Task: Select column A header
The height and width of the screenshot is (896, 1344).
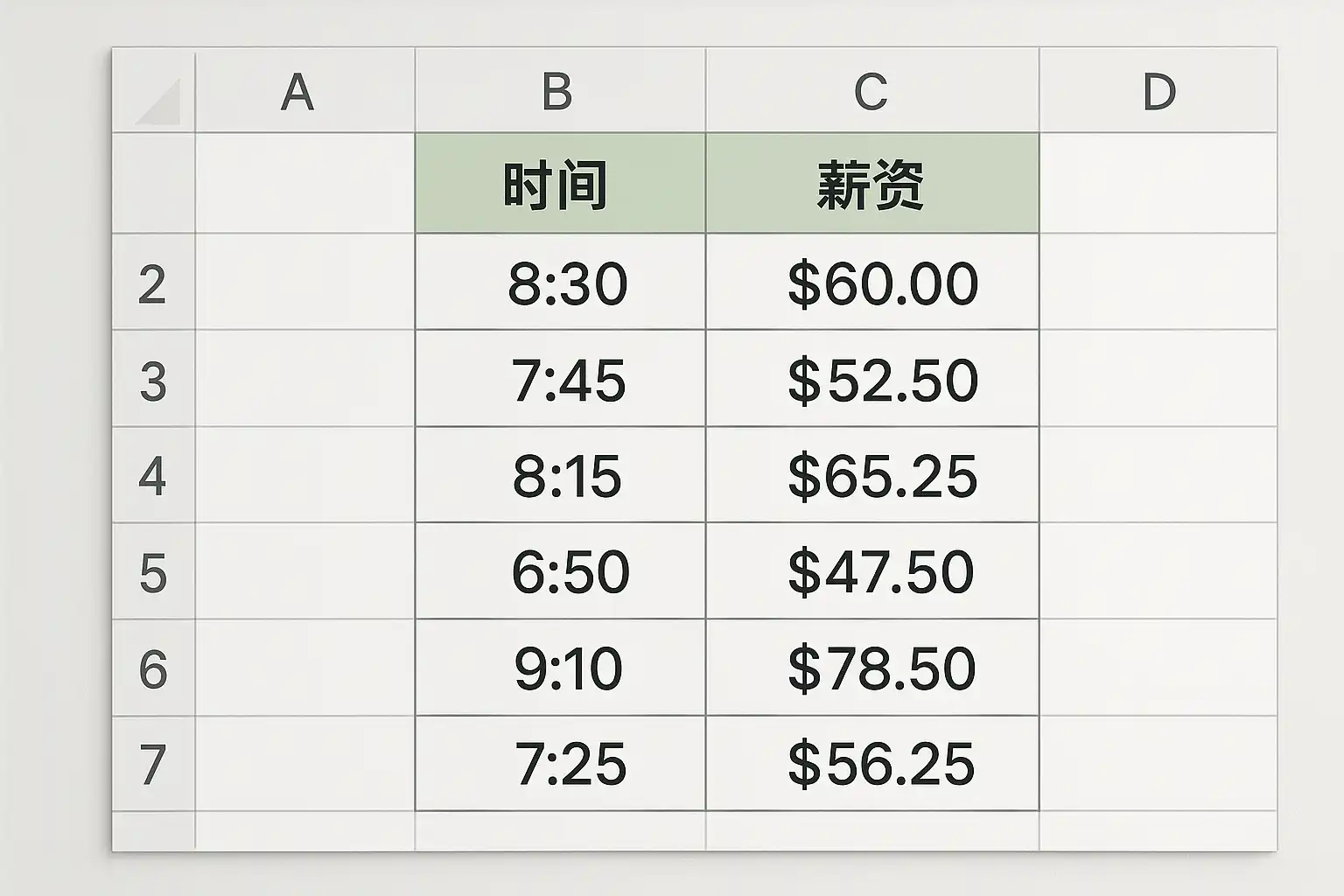Action: pos(297,92)
